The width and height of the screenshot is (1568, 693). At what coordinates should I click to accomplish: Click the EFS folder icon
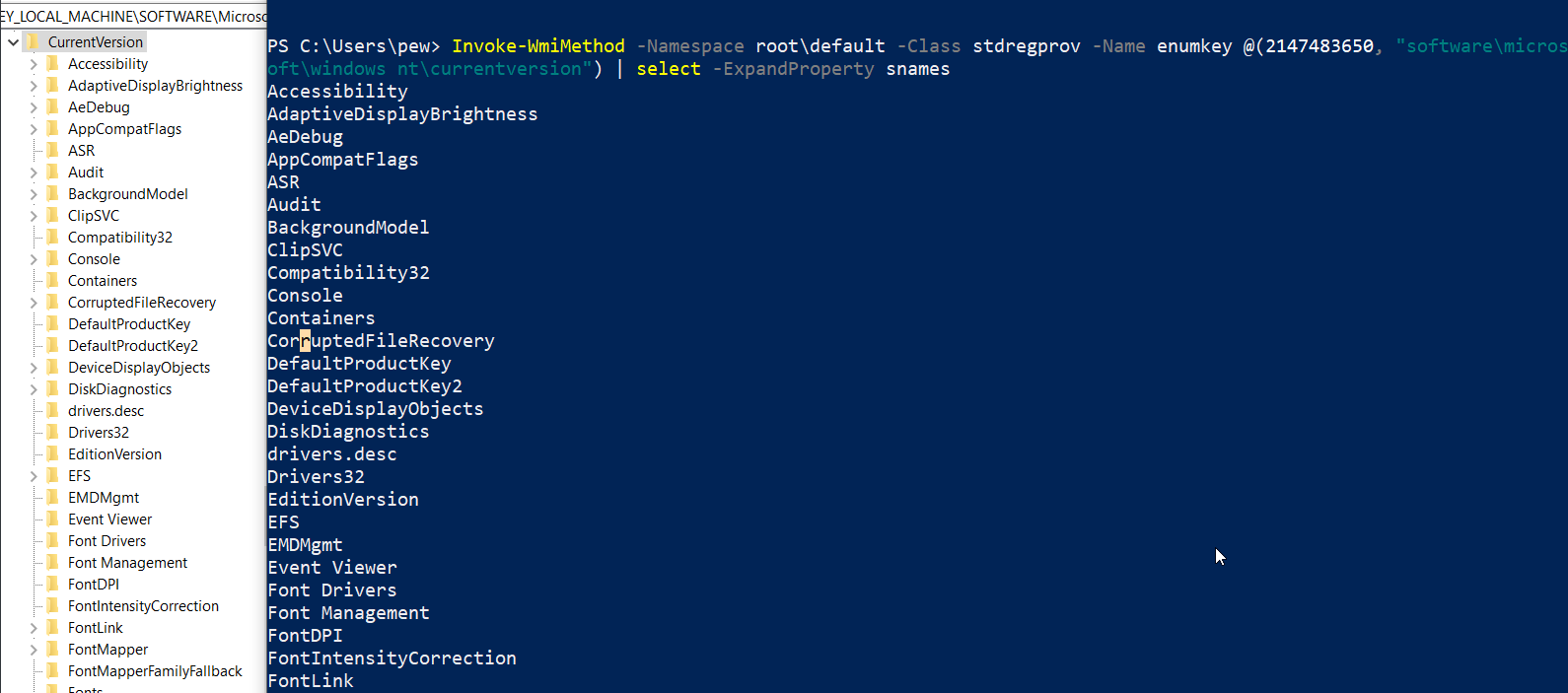tap(53, 475)
